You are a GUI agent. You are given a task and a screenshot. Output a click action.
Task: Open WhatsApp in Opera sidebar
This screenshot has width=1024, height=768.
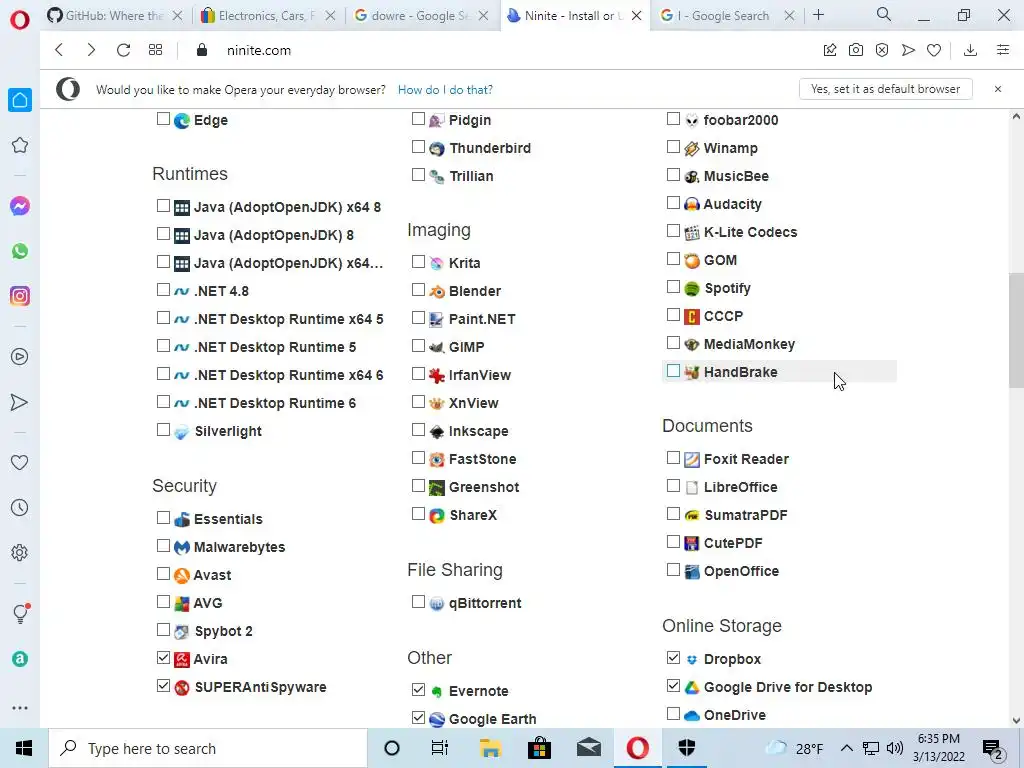pos(20,251)
